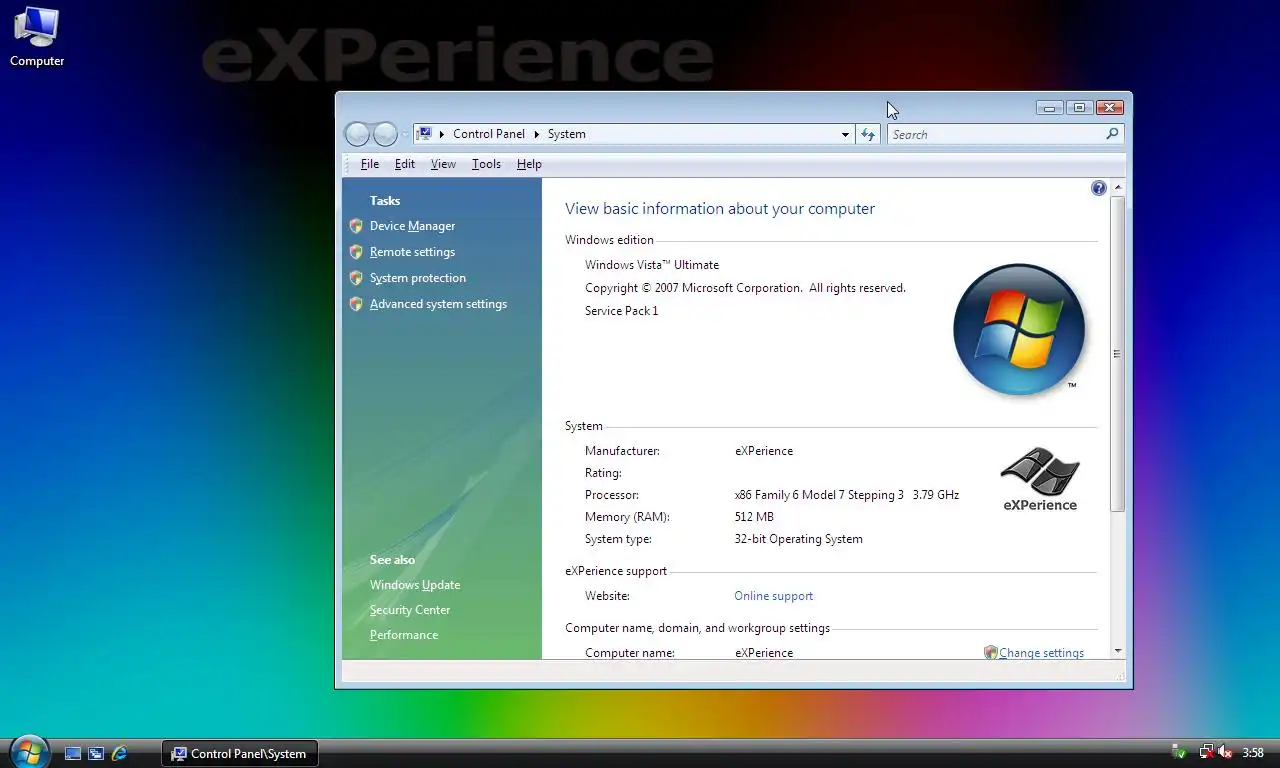The height and width of the screenshot is (768, 1280).
Task: Click shield icon beside Advanced system settings
Action: [x=356, y=304]
